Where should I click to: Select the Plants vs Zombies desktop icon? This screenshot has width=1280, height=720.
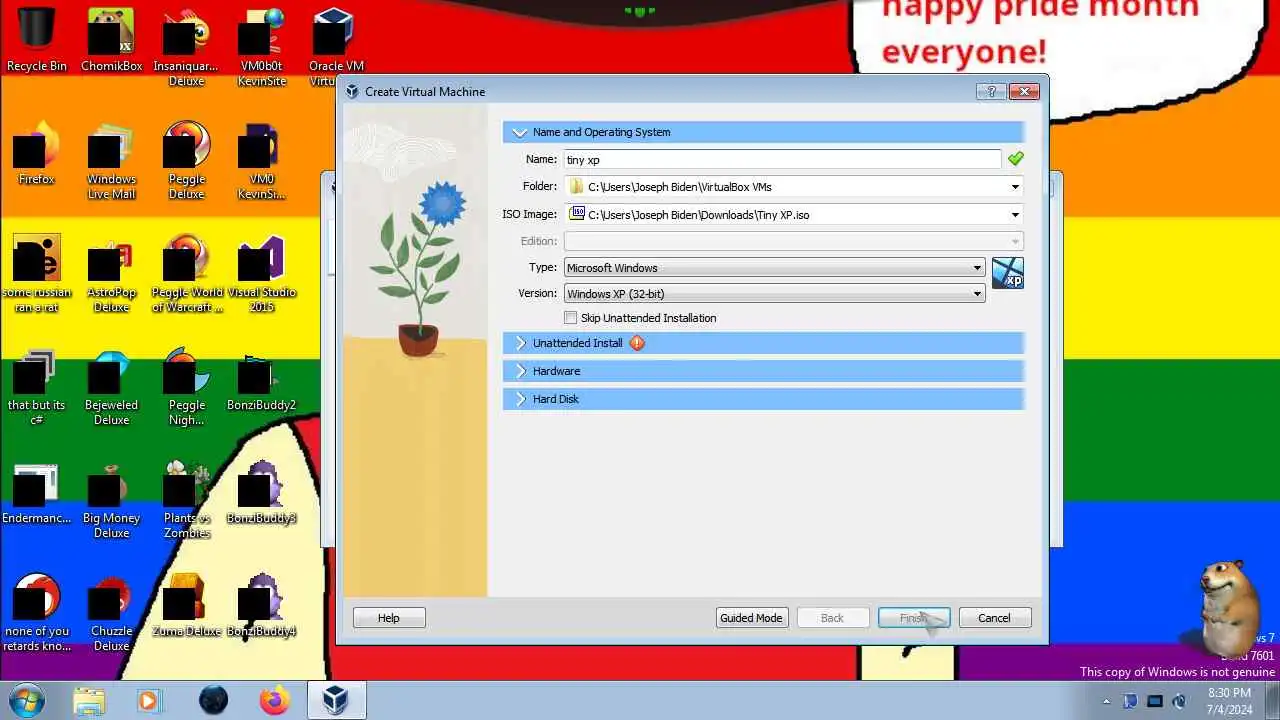pos(186,499)
